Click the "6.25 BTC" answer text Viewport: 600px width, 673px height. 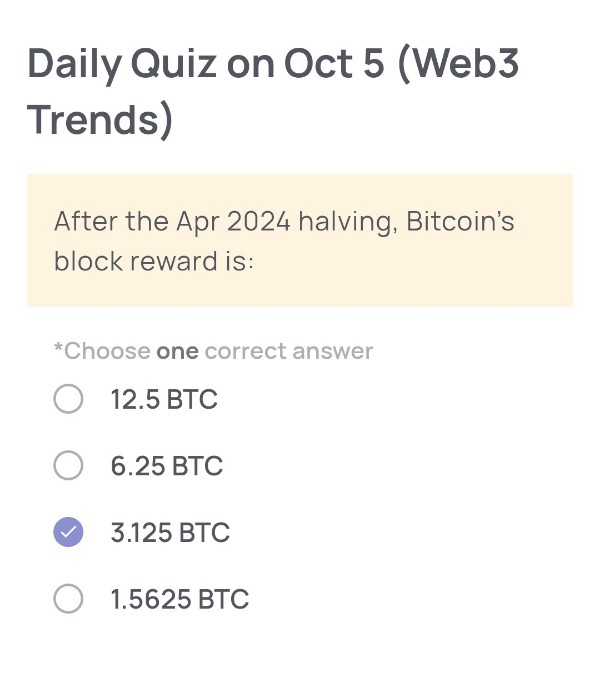(167, 466)
